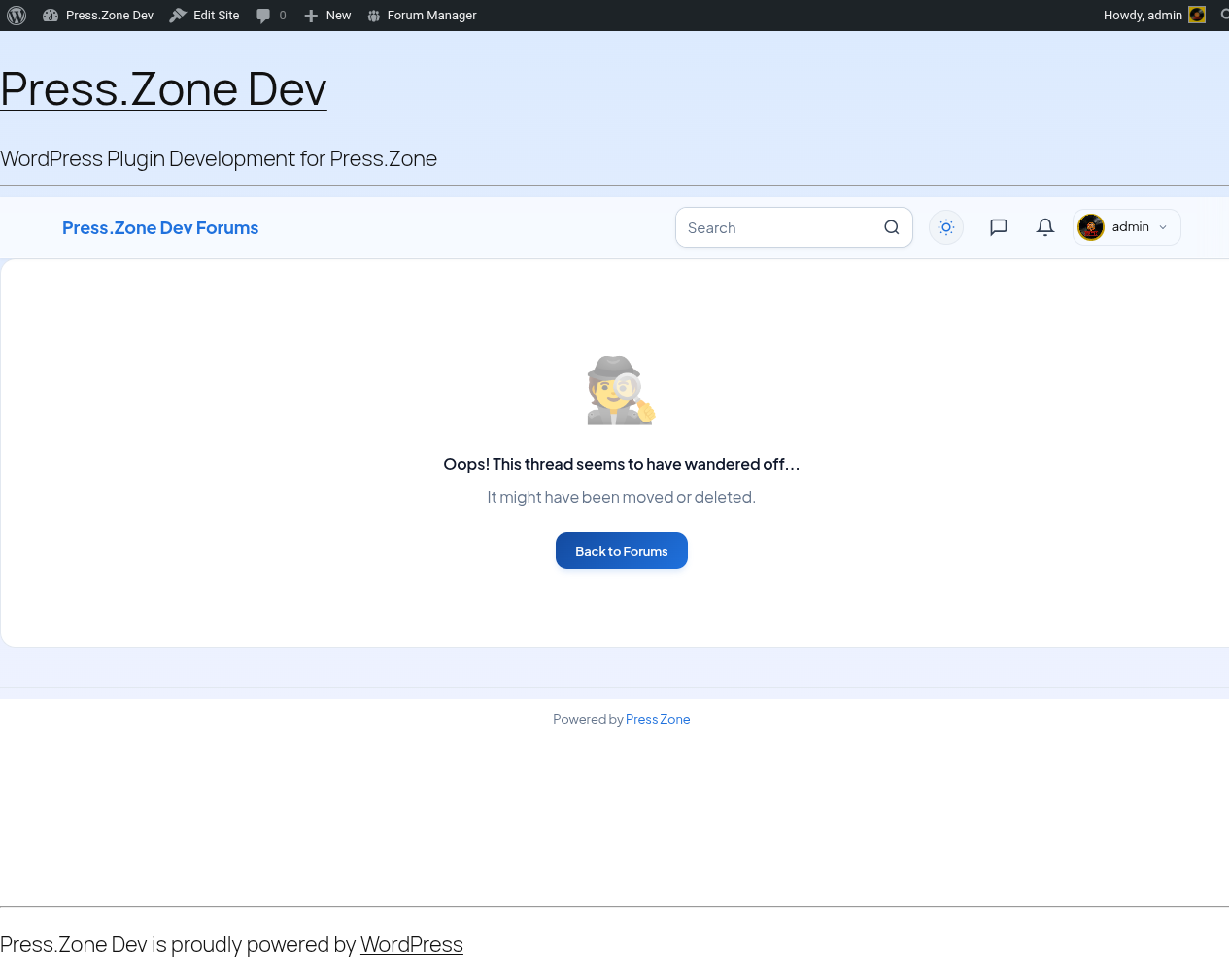The height and width of the screenshot is (980, 1229).
Task: Click 'It might have been moved or deleted.' text
Action: coord(622,497)
